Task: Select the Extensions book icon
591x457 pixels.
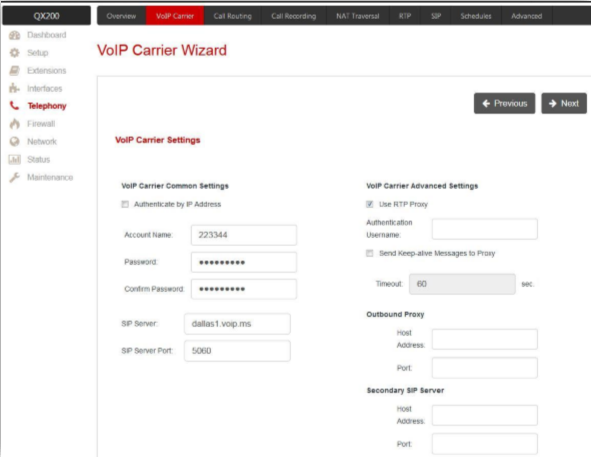Action: pyautogui.click(x=15, y=71)
